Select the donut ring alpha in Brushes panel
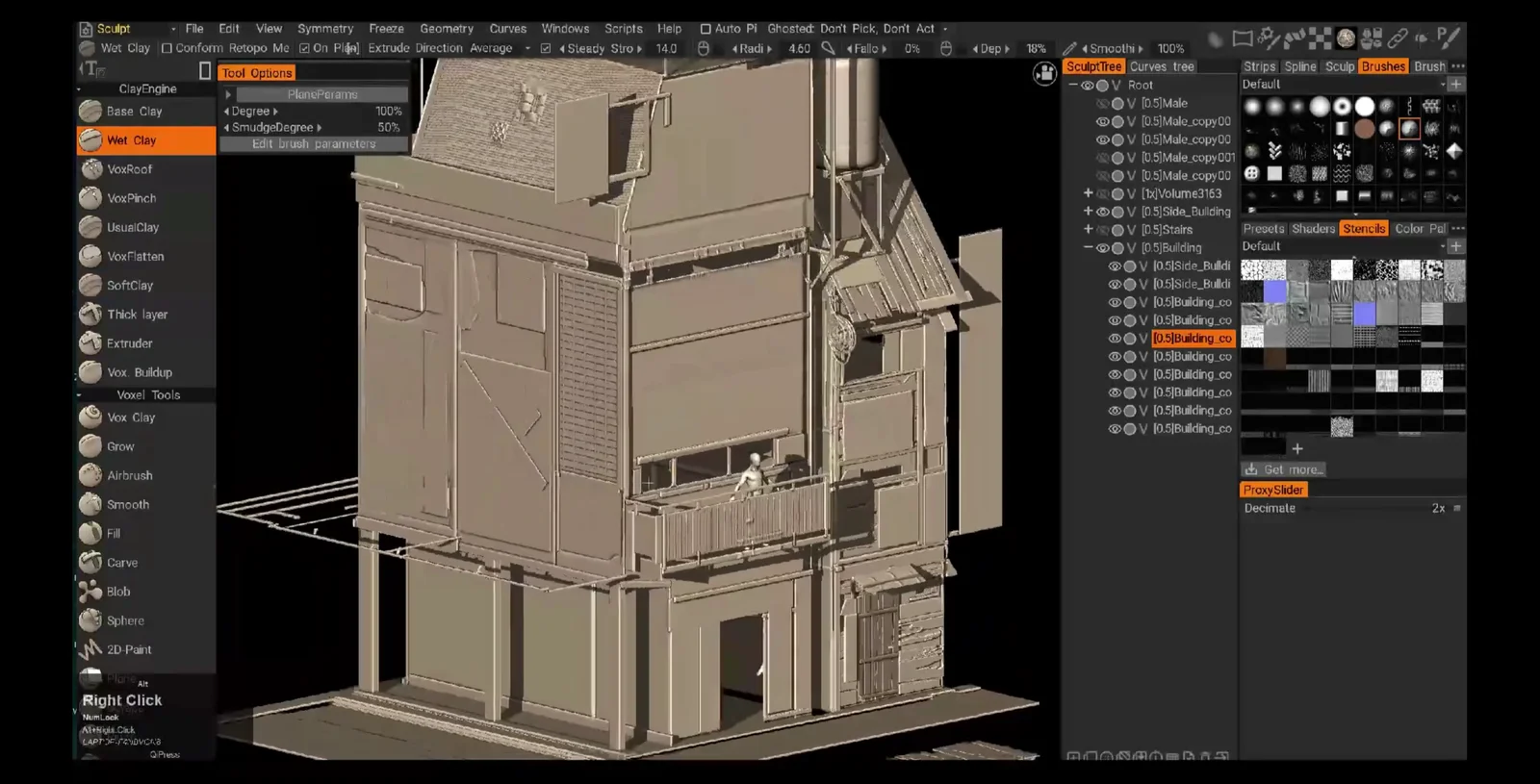The height and width of the screenshot is (784, 1540). click(1342, 107)
